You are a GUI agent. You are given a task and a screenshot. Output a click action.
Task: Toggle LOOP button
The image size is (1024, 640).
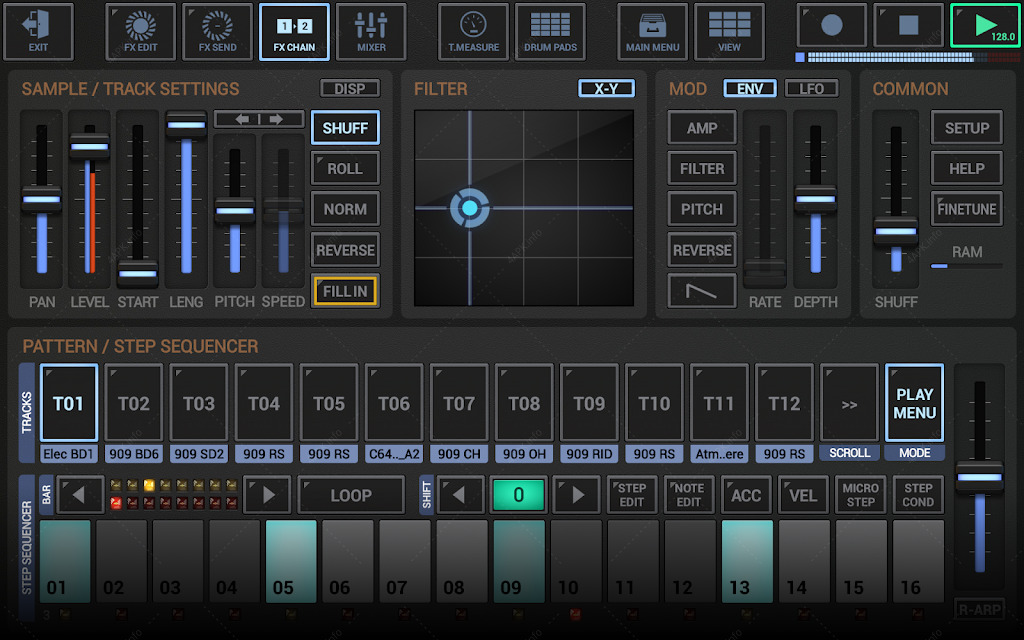click(351, 495)
